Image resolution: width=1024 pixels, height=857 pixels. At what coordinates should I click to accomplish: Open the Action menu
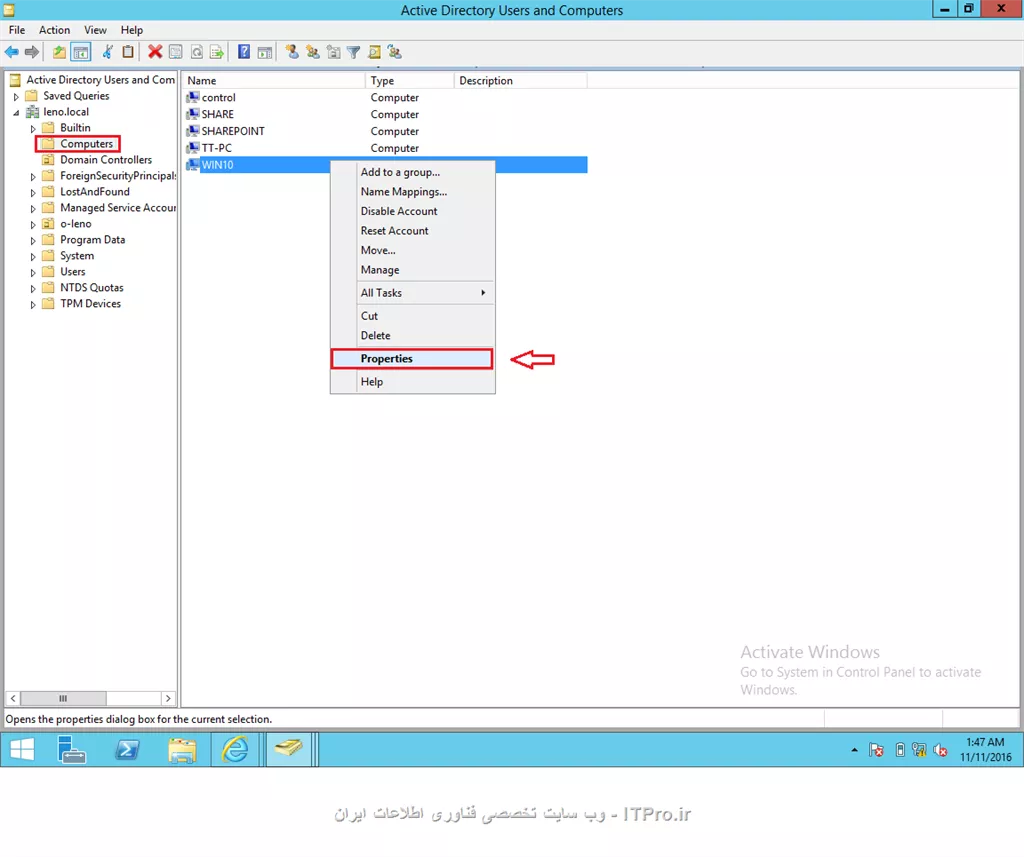coord(54,30)
